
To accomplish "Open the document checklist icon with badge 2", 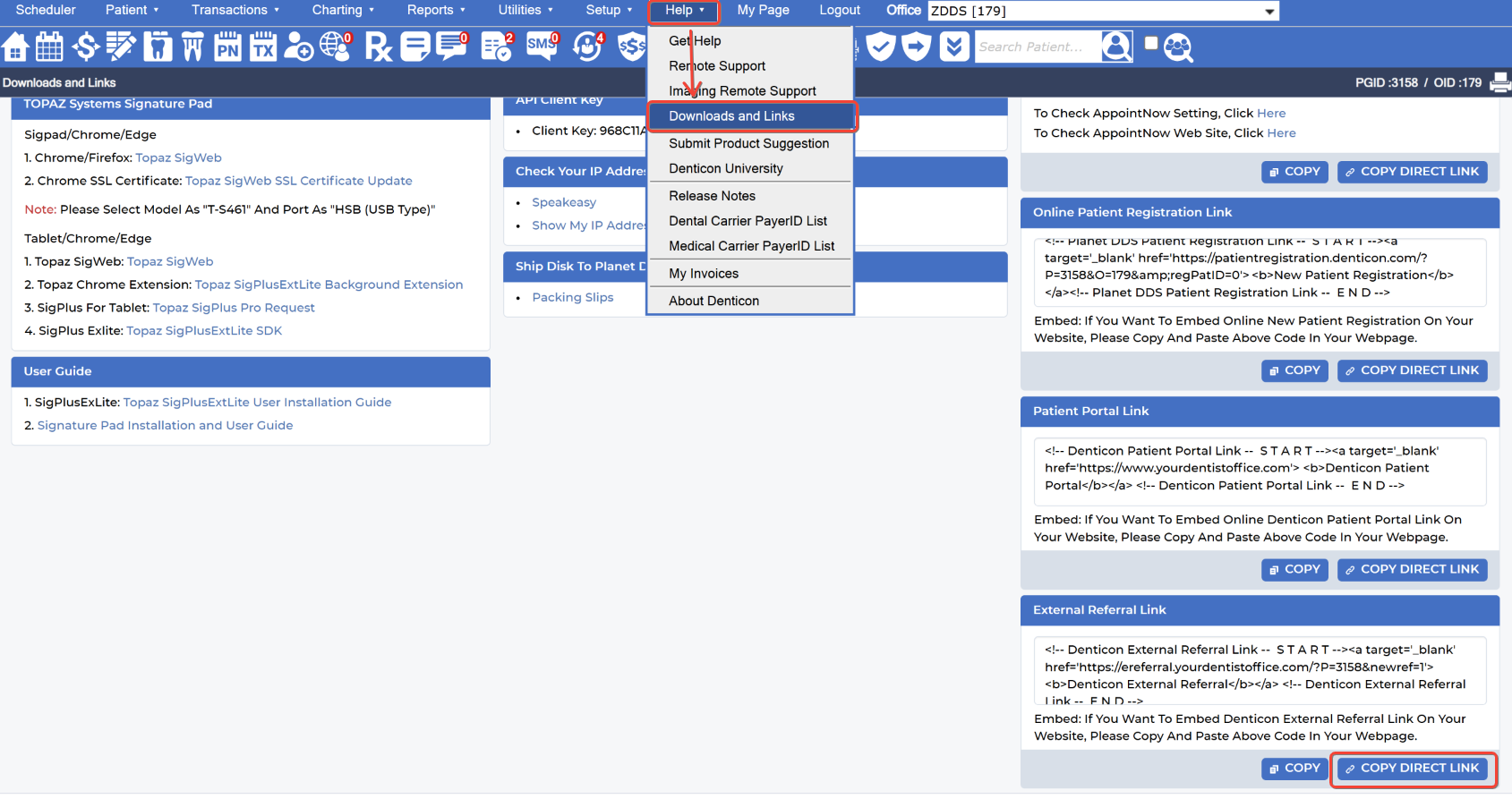I will point(497,46).
